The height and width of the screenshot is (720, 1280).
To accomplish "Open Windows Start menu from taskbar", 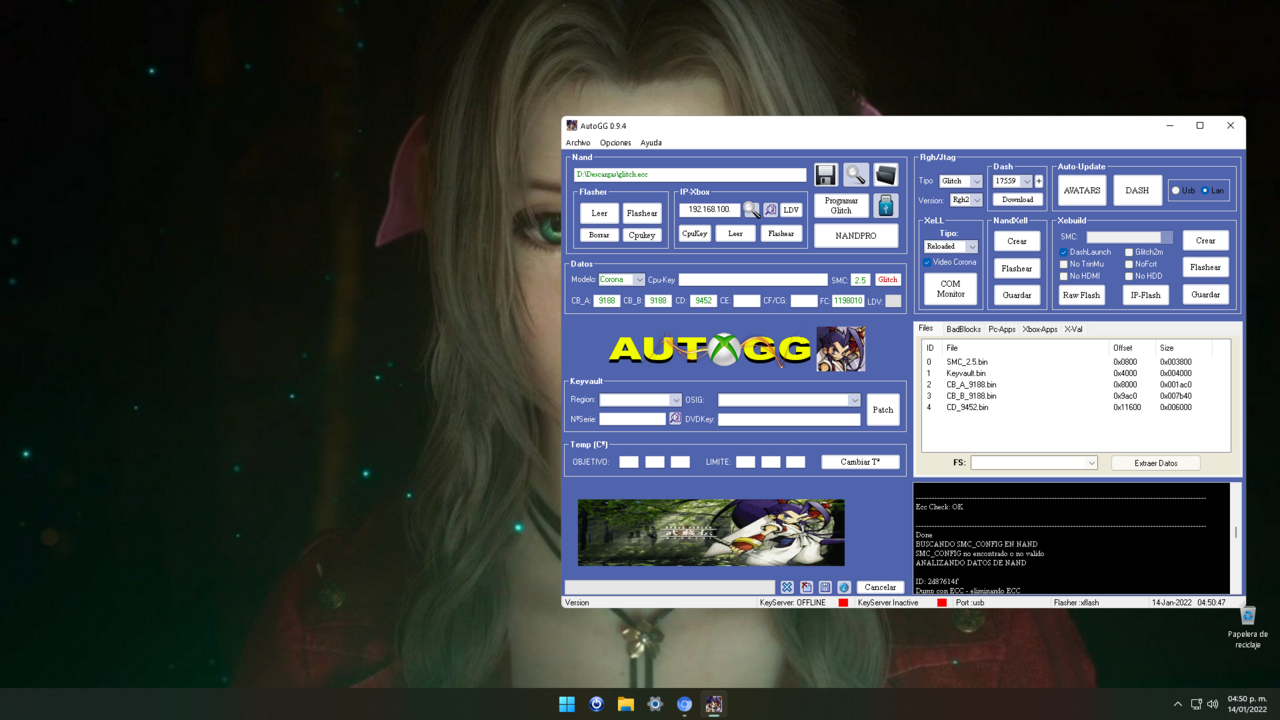I will pos(567,704).
